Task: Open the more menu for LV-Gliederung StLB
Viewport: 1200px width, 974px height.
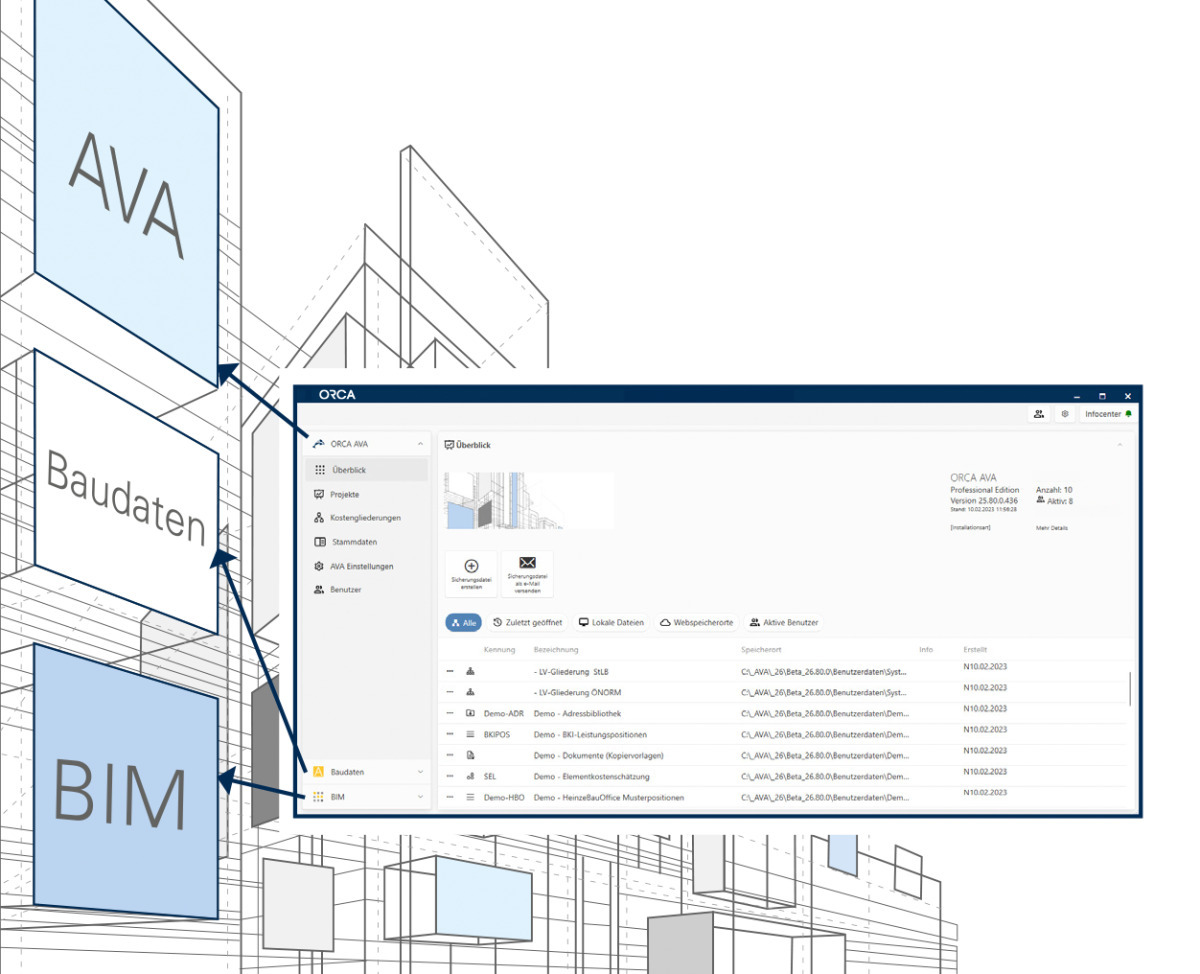Action: tap(450, 671)
